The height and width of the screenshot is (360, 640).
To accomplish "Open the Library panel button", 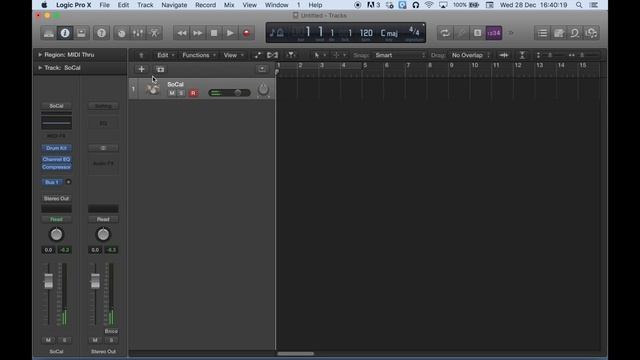I will pyautogui.click(x=49, y=33).
